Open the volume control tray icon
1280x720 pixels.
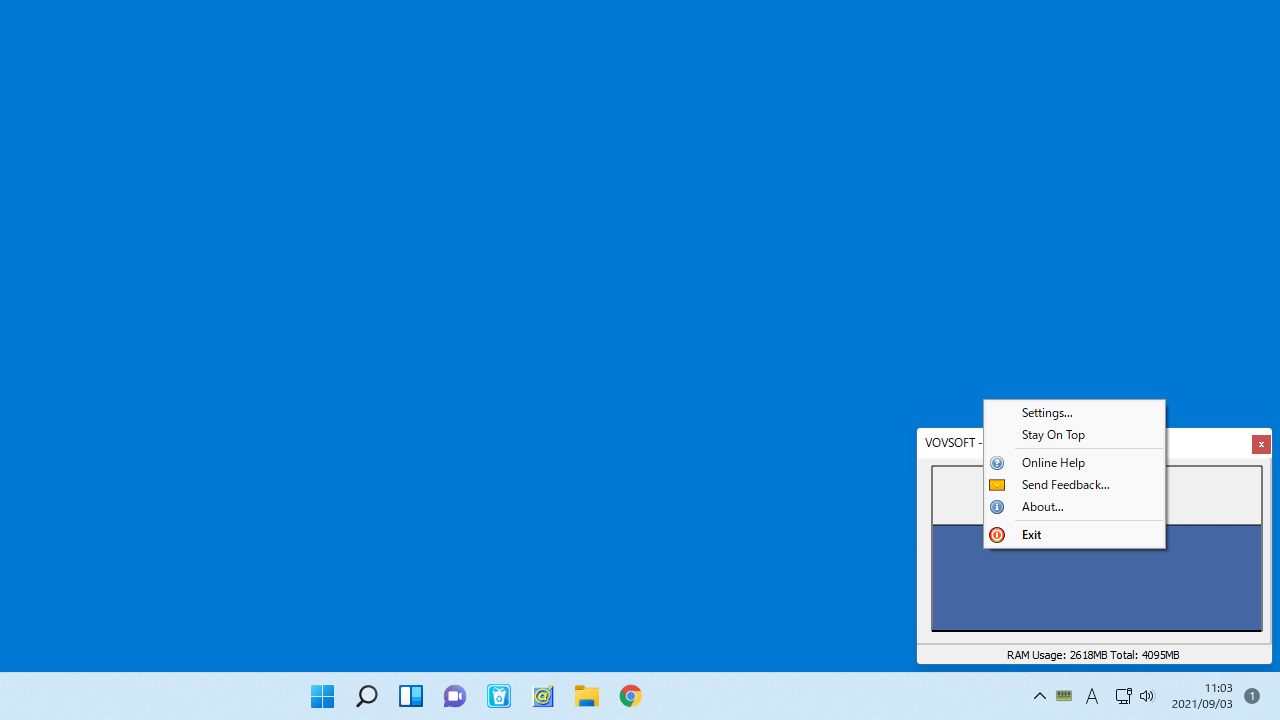tap(1147, 696)
